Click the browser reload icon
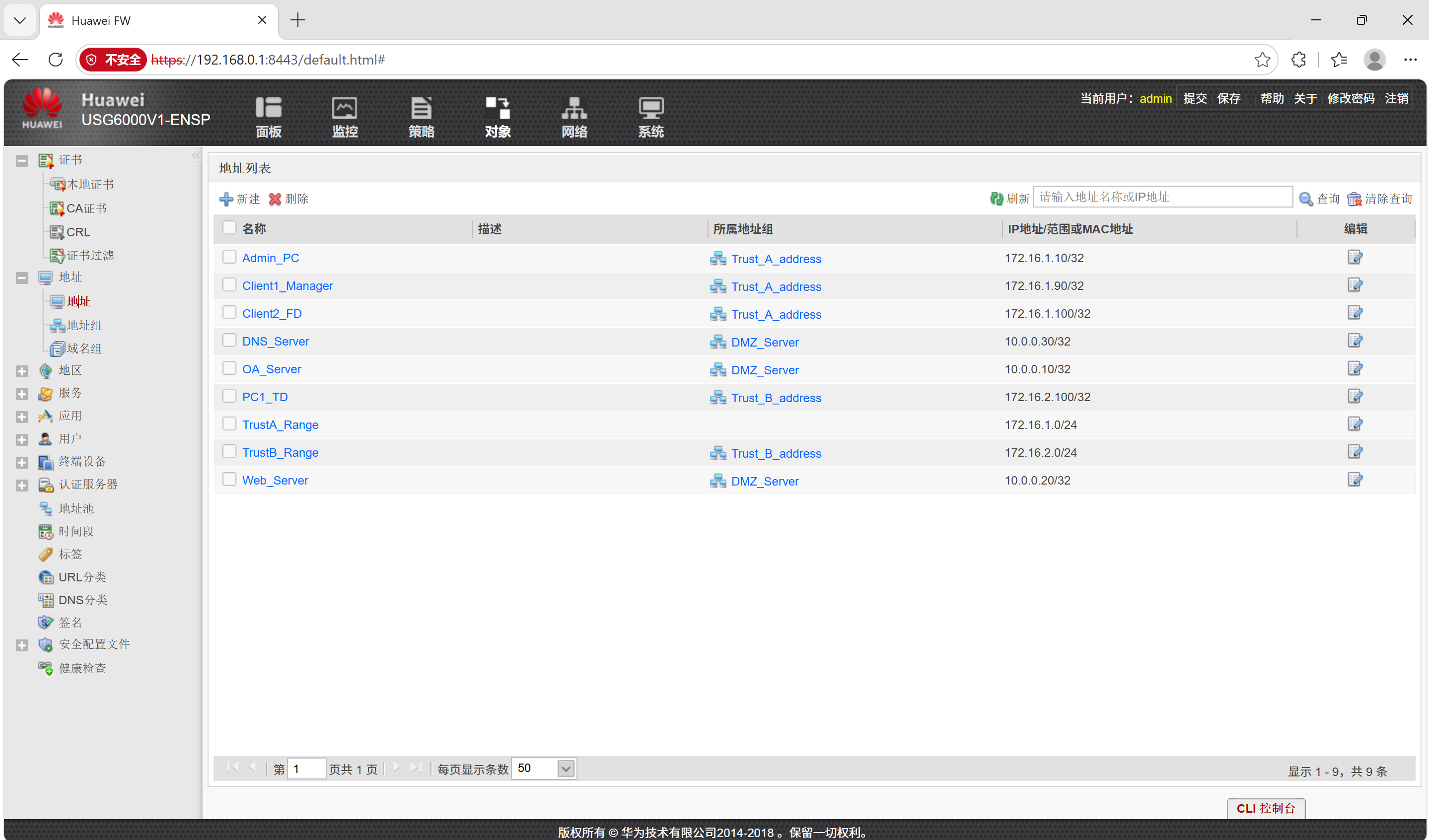Viewport: 1429px width, 840px height. 56,60
